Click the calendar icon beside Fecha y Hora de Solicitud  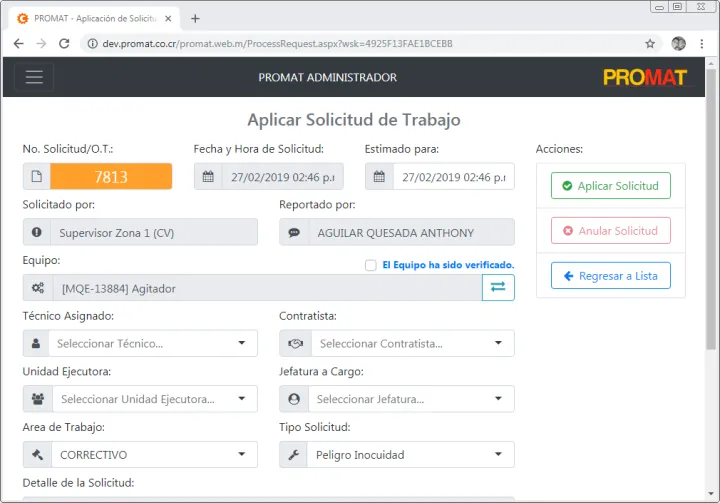point(208,177)
